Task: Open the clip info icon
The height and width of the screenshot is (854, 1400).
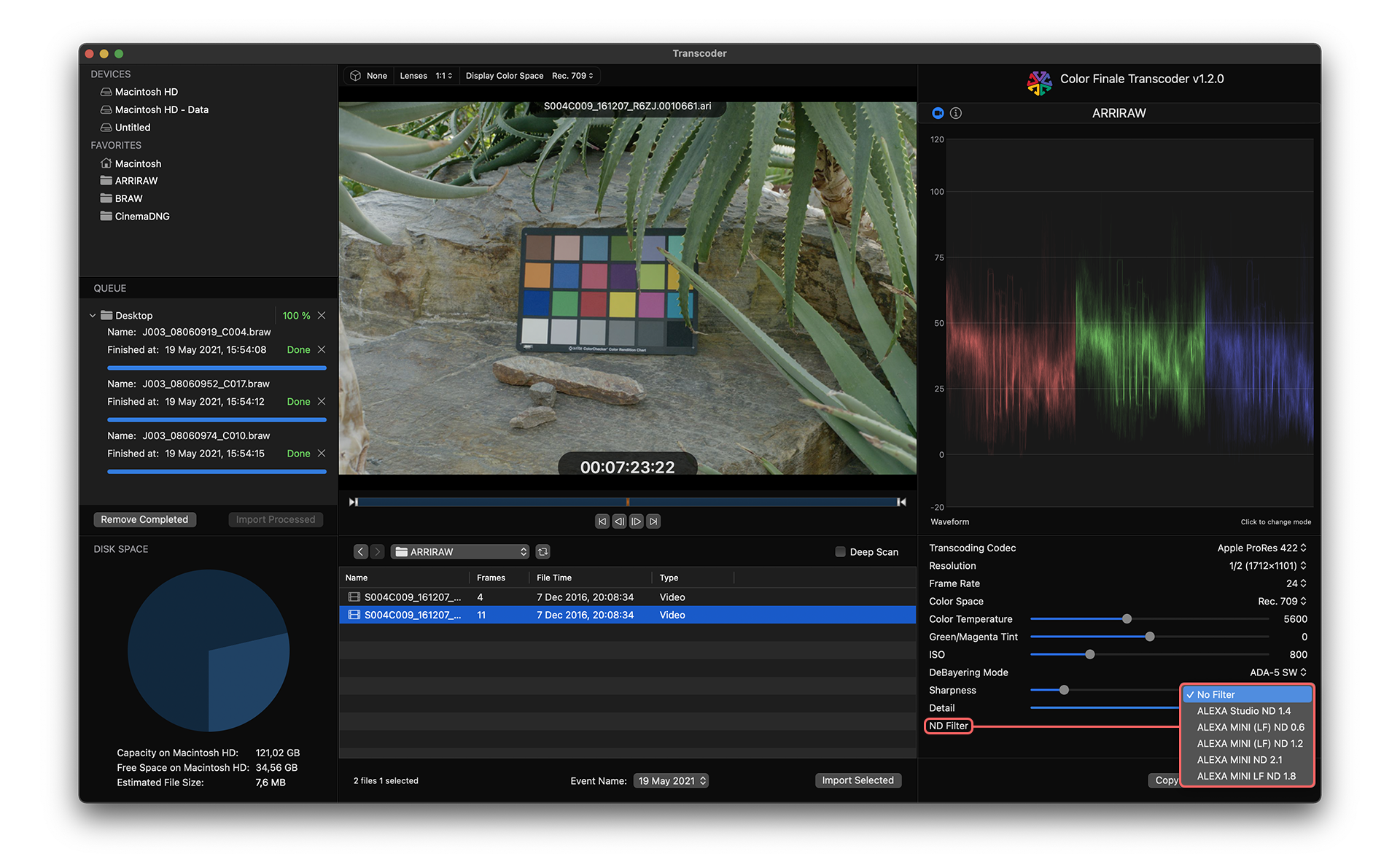Action: [x=956, y=113]
